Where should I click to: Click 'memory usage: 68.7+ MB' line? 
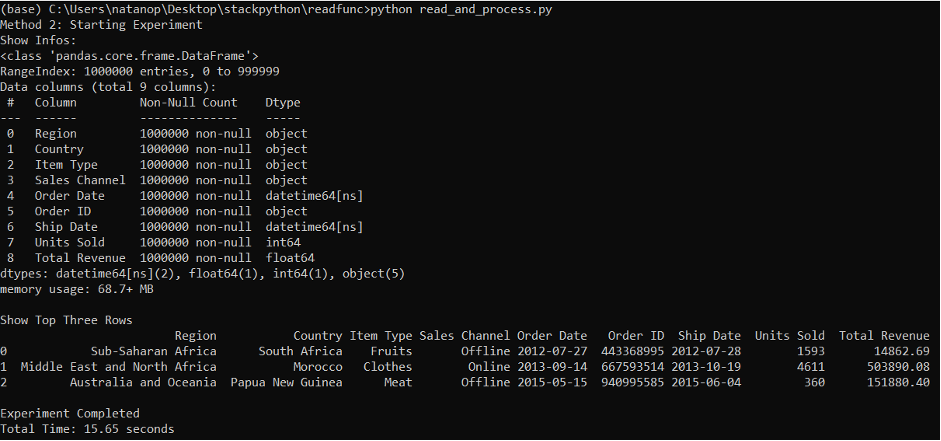(77, 290)
